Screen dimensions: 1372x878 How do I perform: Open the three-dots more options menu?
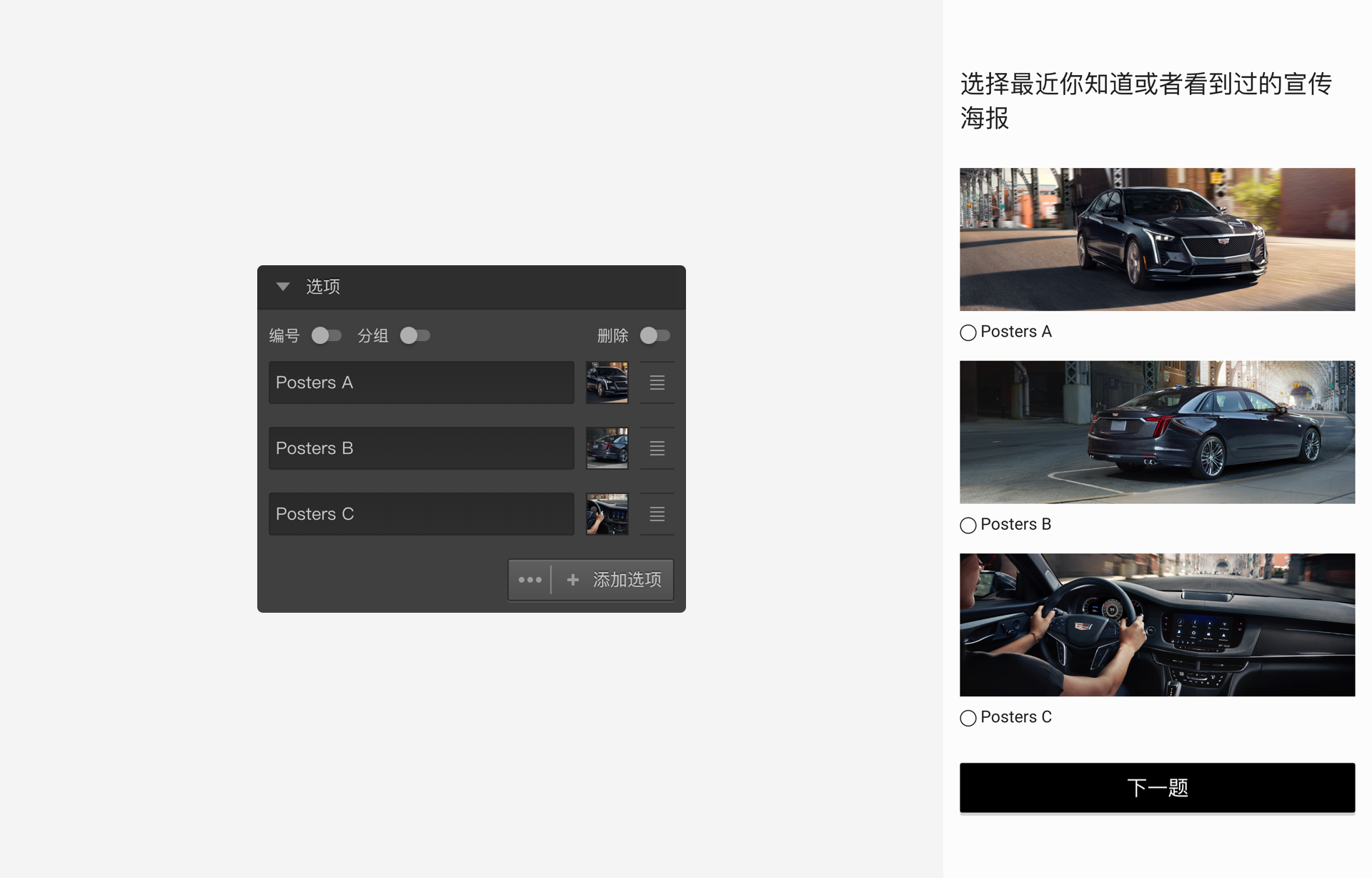[530, 580]
